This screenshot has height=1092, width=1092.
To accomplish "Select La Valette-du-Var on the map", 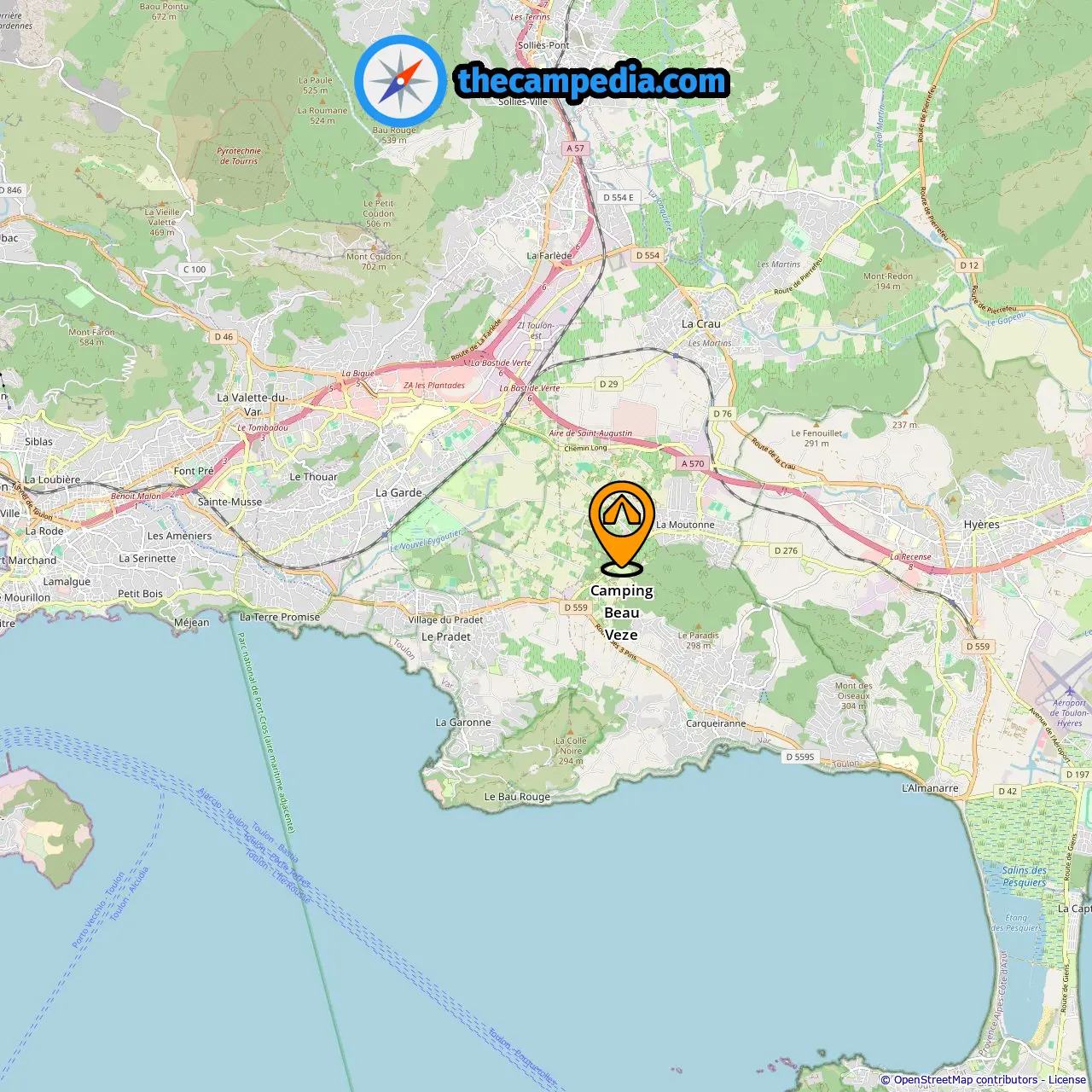I will pos(252,404).
